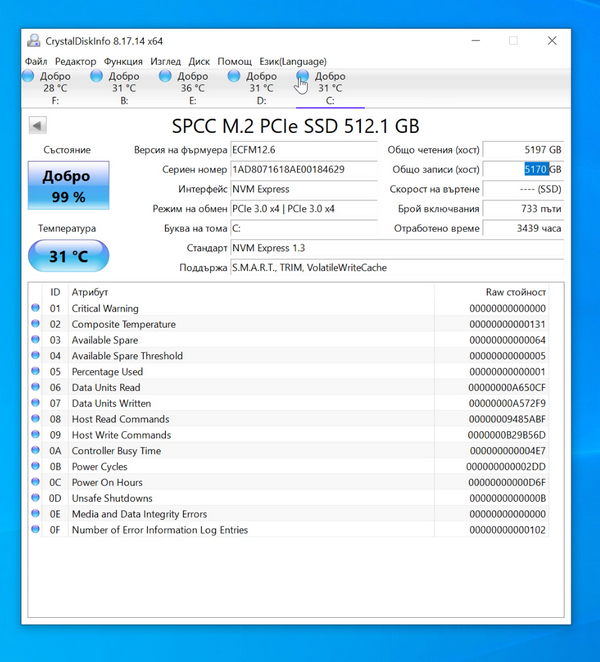This screenshot has height=662, width=600.
Task: Click status dot for Power On Hours
Action: (x=35, y=482)
